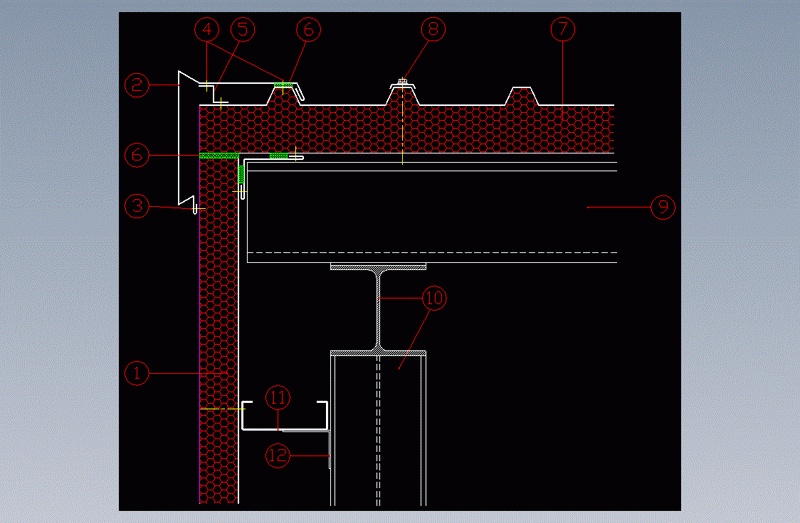Select callout 11 inside the C-channel
The image size is (800, 523).
277,397
